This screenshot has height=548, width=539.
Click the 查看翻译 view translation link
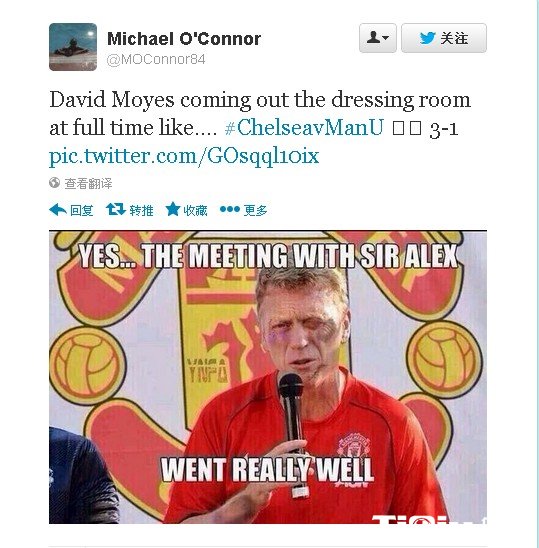click(88, 183)
